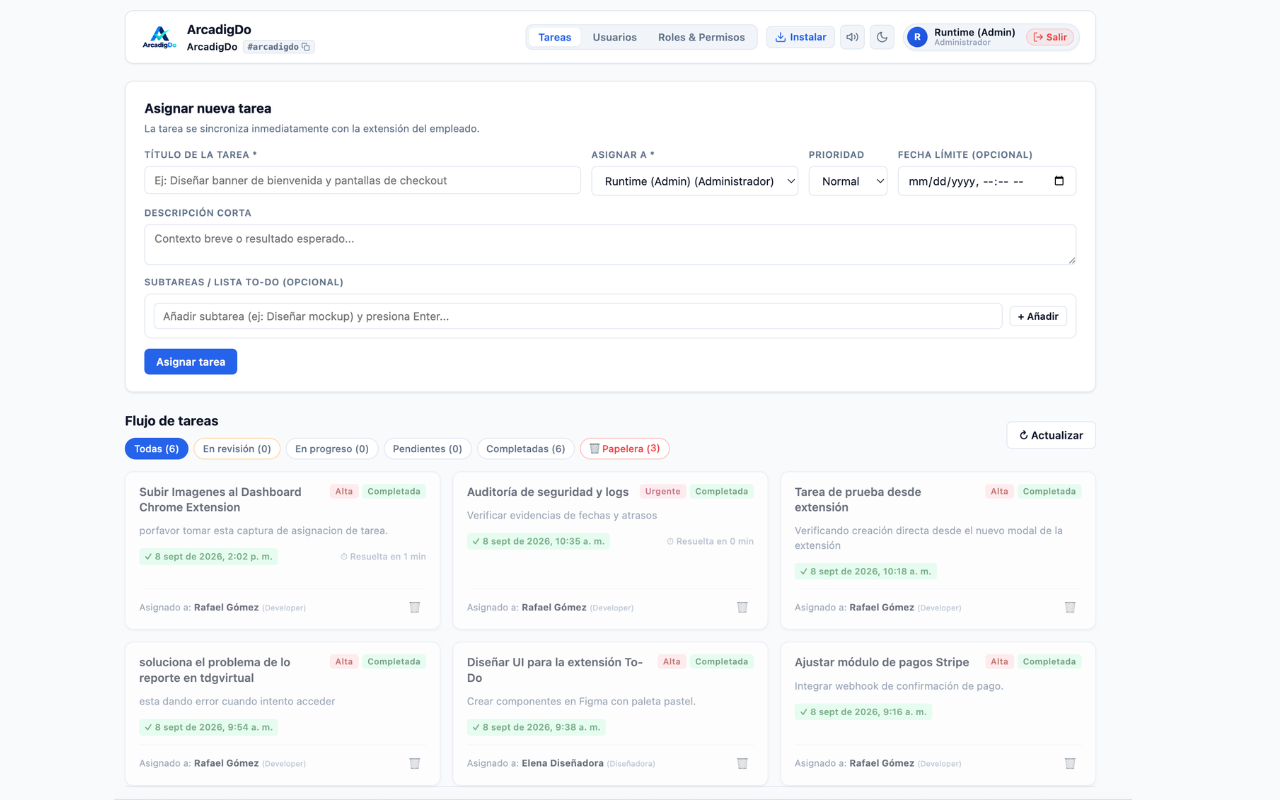The height and width of the screenshot is (800, 1280).
Task: Show Todas (6) tasks filter
Action: (x=156, y=449)
